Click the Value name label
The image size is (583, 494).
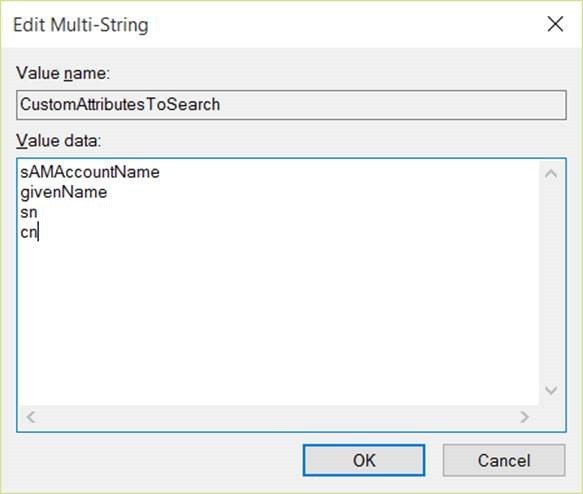coord(63,73)
